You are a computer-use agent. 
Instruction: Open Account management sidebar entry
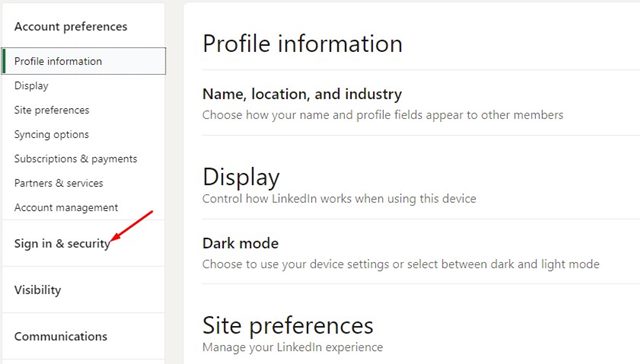(66, 207)
